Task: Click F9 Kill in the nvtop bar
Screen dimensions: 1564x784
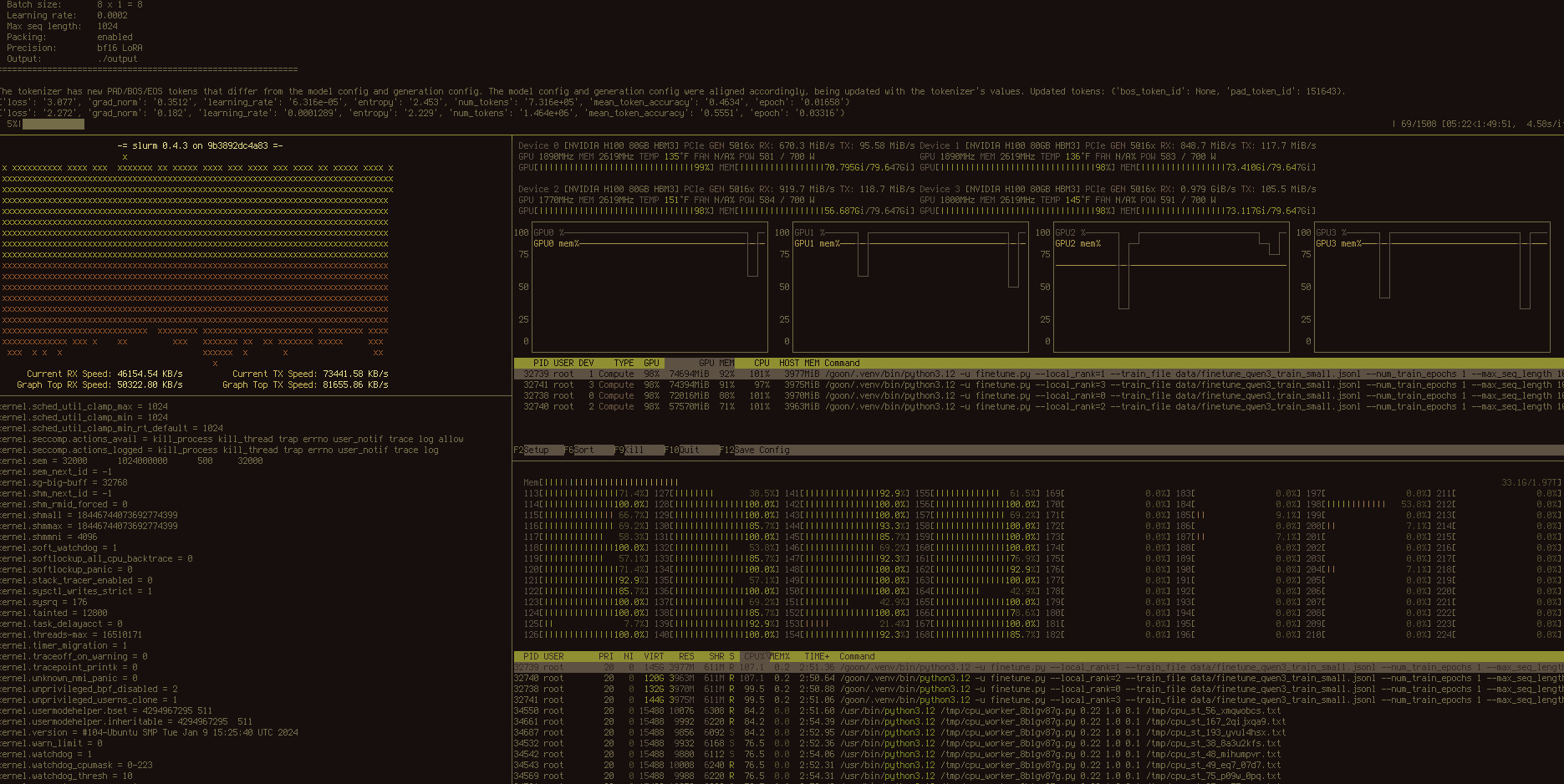Action: [x=629, y=450]
